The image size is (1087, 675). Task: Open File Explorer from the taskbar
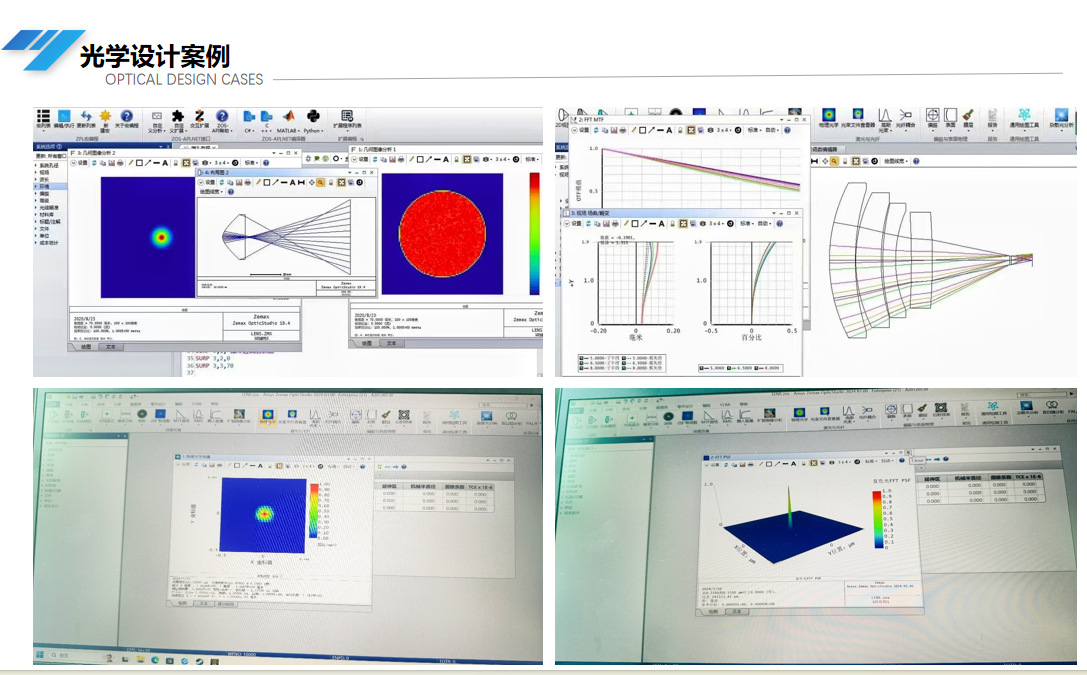click(x=141, y=658)
